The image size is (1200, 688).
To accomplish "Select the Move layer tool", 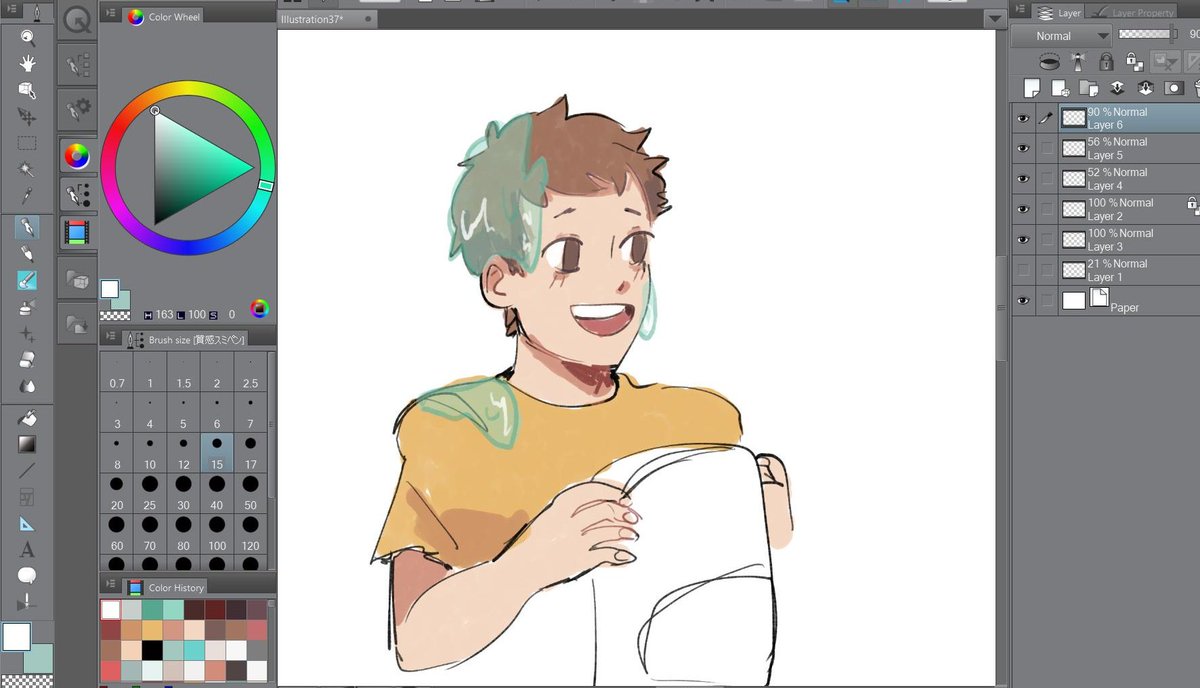I will coord(27,116).
